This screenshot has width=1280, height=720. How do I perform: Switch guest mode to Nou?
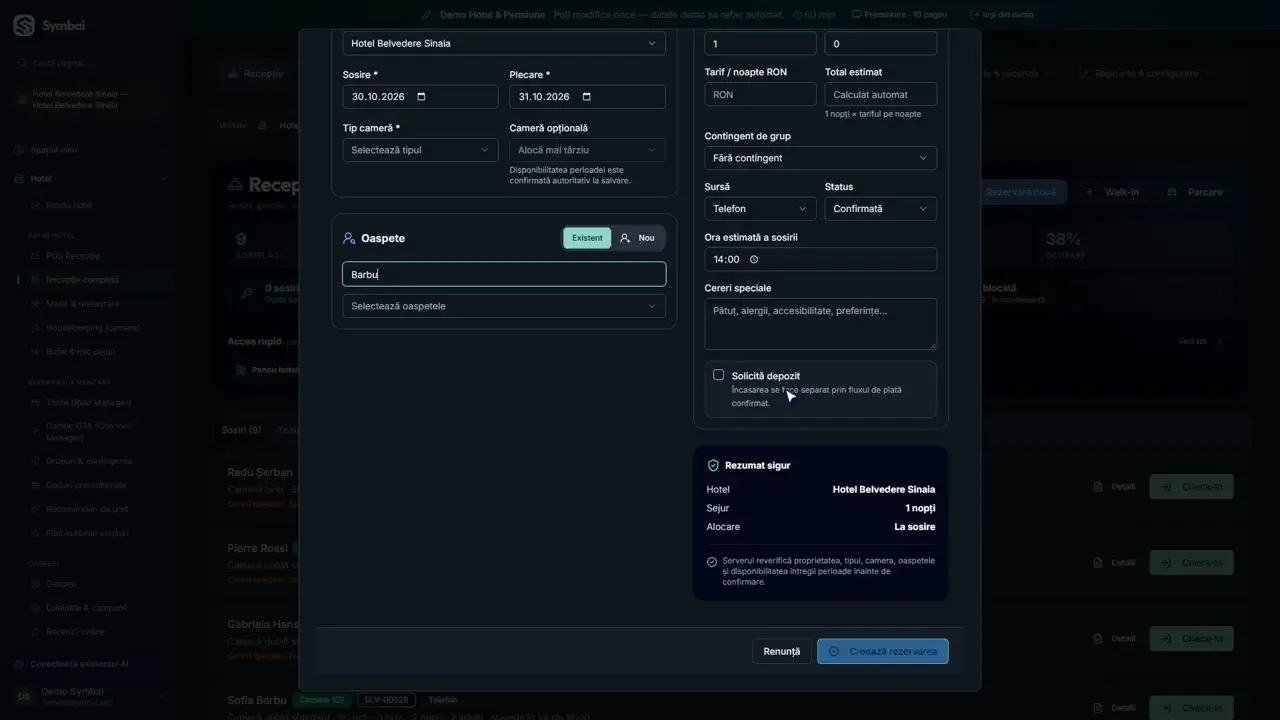point(637,238)
